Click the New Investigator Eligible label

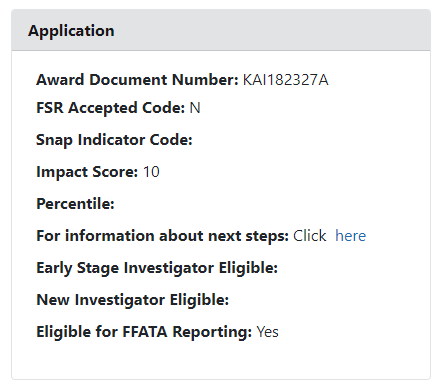coord(133,300)
